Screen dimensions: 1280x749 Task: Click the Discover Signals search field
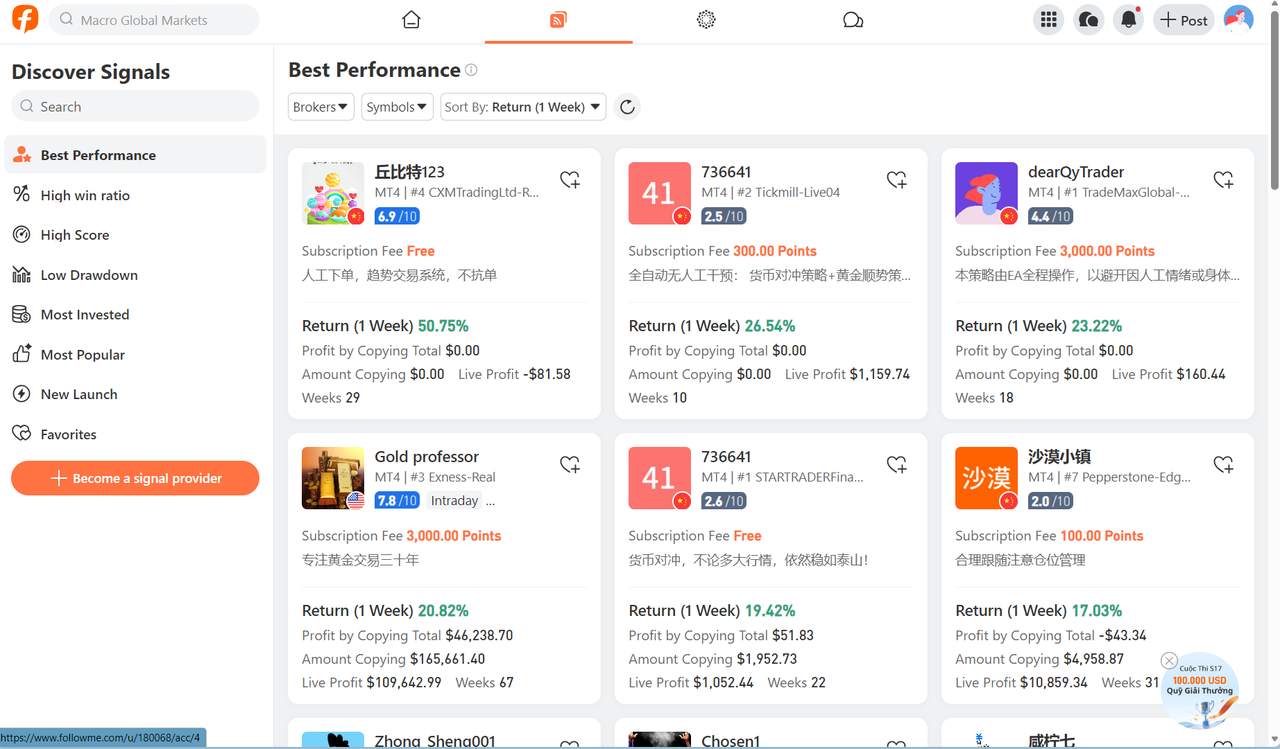click(x=134, y=105)
